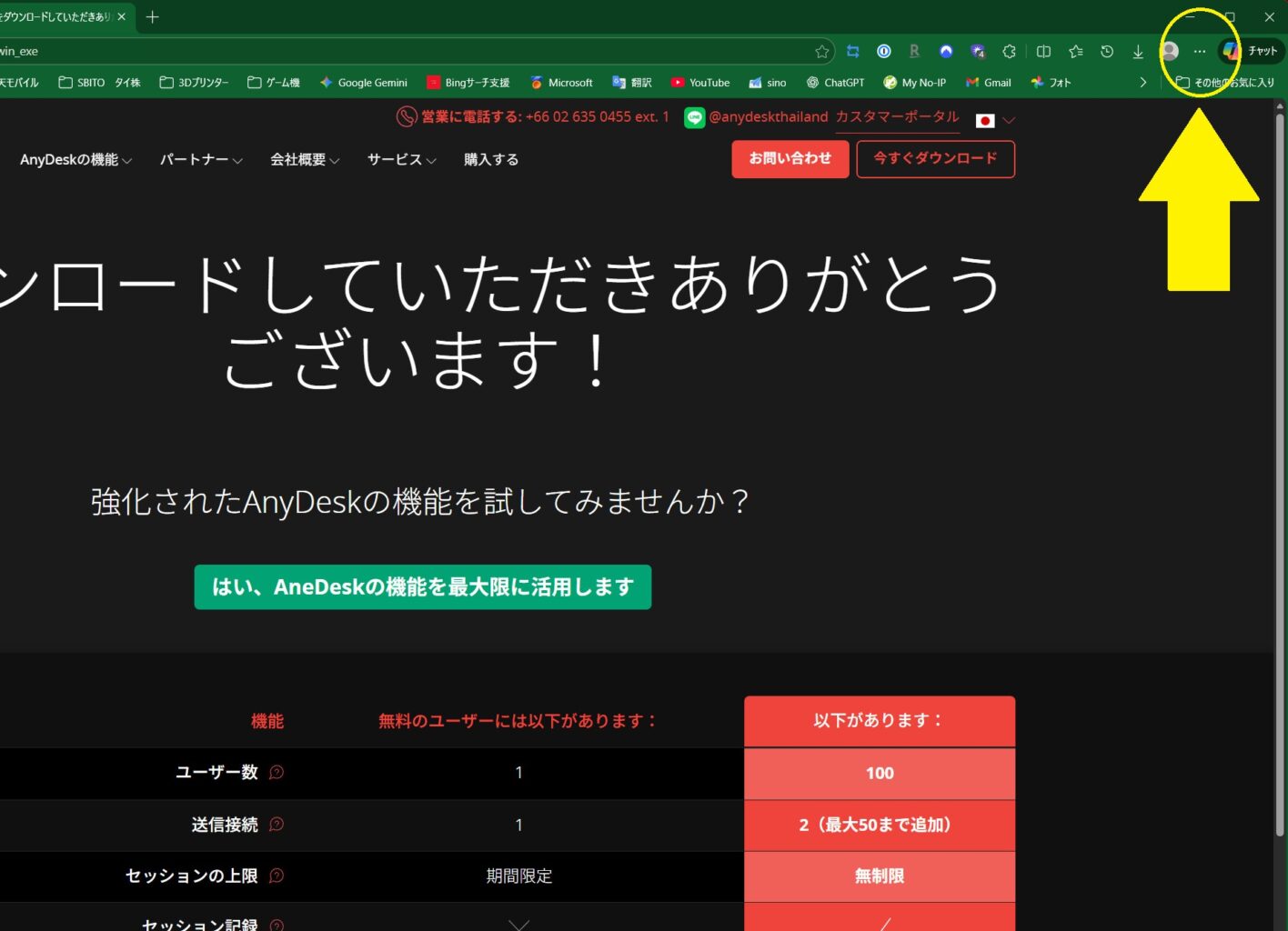The image size is (1288, 931).
Task: Click the 今すぐダウンロード button
Action: pyautogui.click(x=935, y=159)
